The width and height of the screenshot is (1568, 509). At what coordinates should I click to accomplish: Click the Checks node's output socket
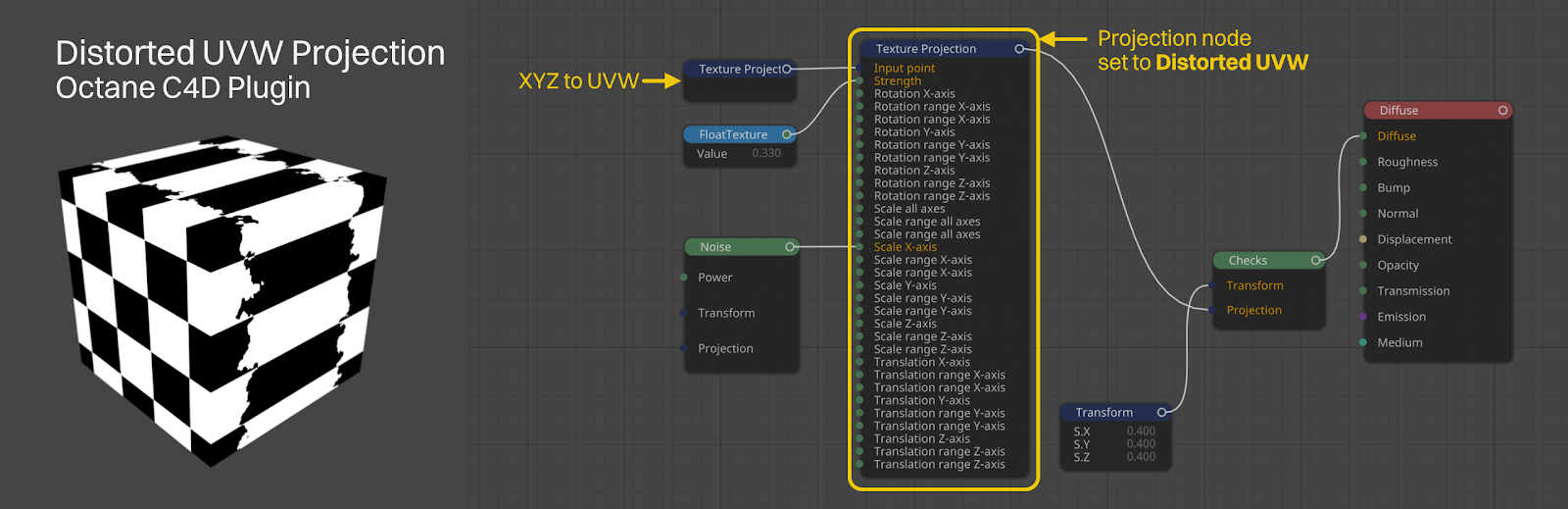point(1316,261)
